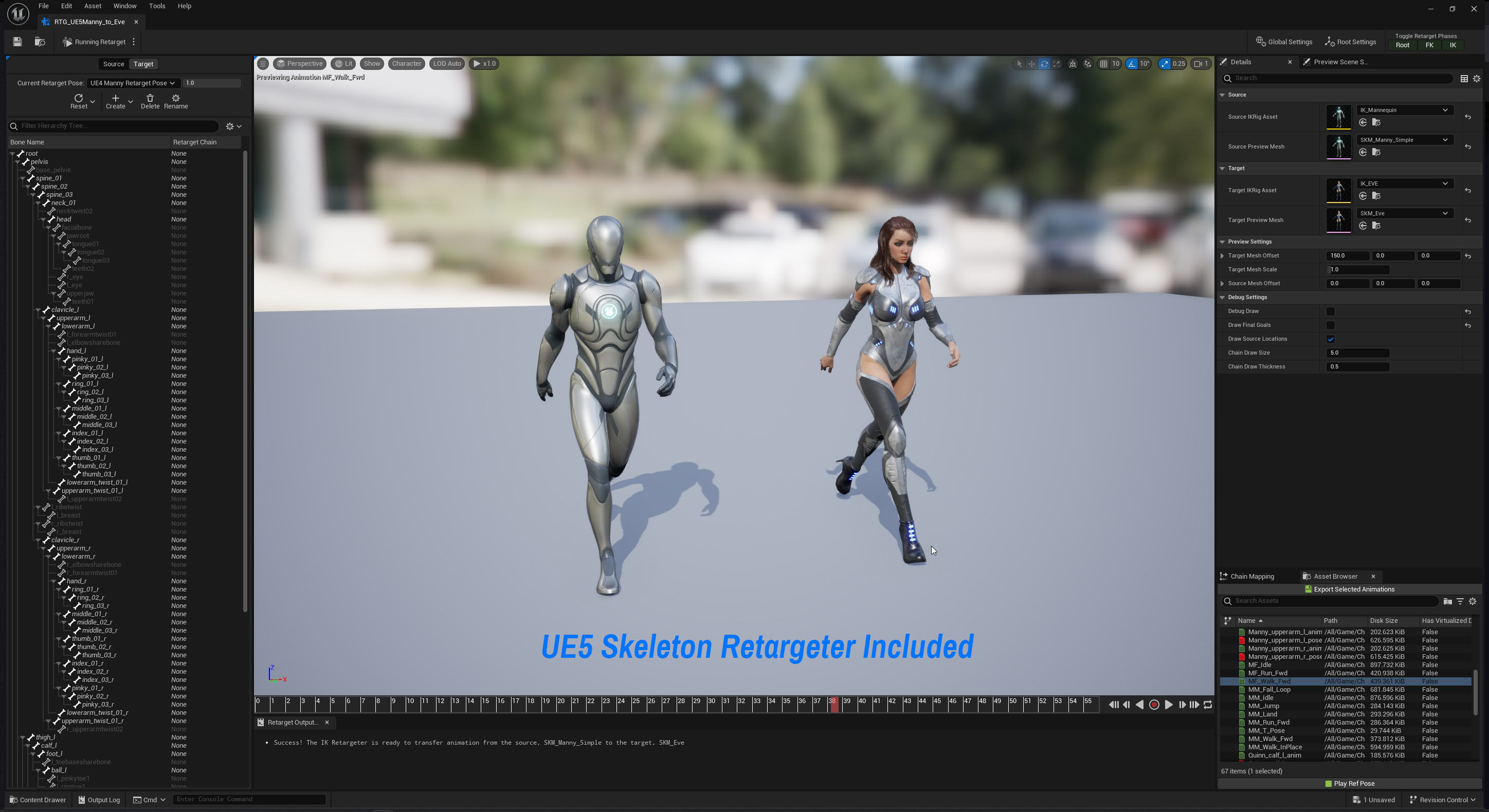This screenshot has width=1489, height=812.
Task: Create a new retarget pose
Action: (x=116, y=101)
